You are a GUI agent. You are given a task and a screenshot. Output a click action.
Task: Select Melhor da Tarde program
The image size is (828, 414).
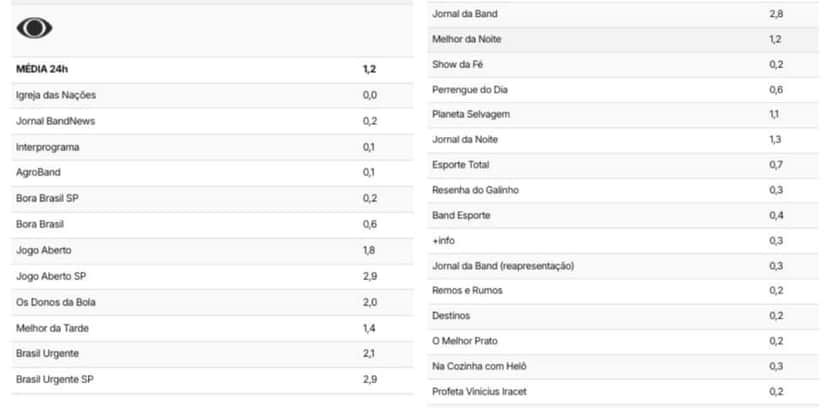point(212,328)
